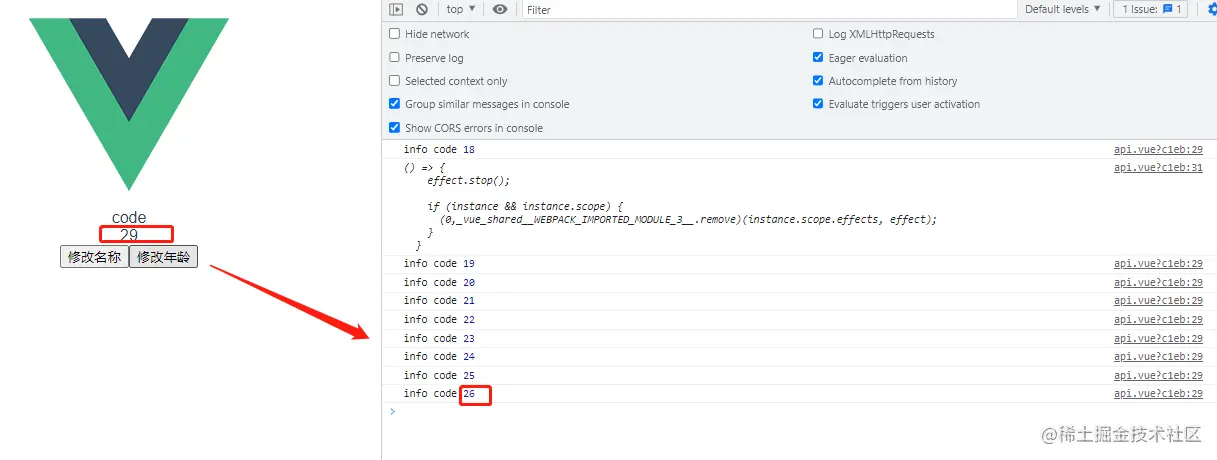
Task: Enable Hide network checkbox
Action: point(394,34)
